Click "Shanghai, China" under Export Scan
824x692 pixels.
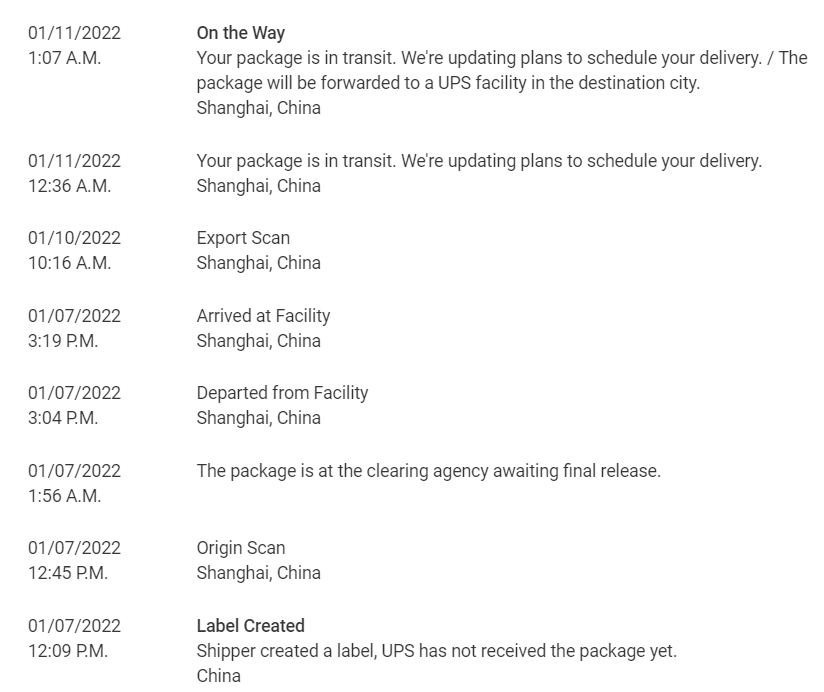pyautogui.click(x=258, y=263)
